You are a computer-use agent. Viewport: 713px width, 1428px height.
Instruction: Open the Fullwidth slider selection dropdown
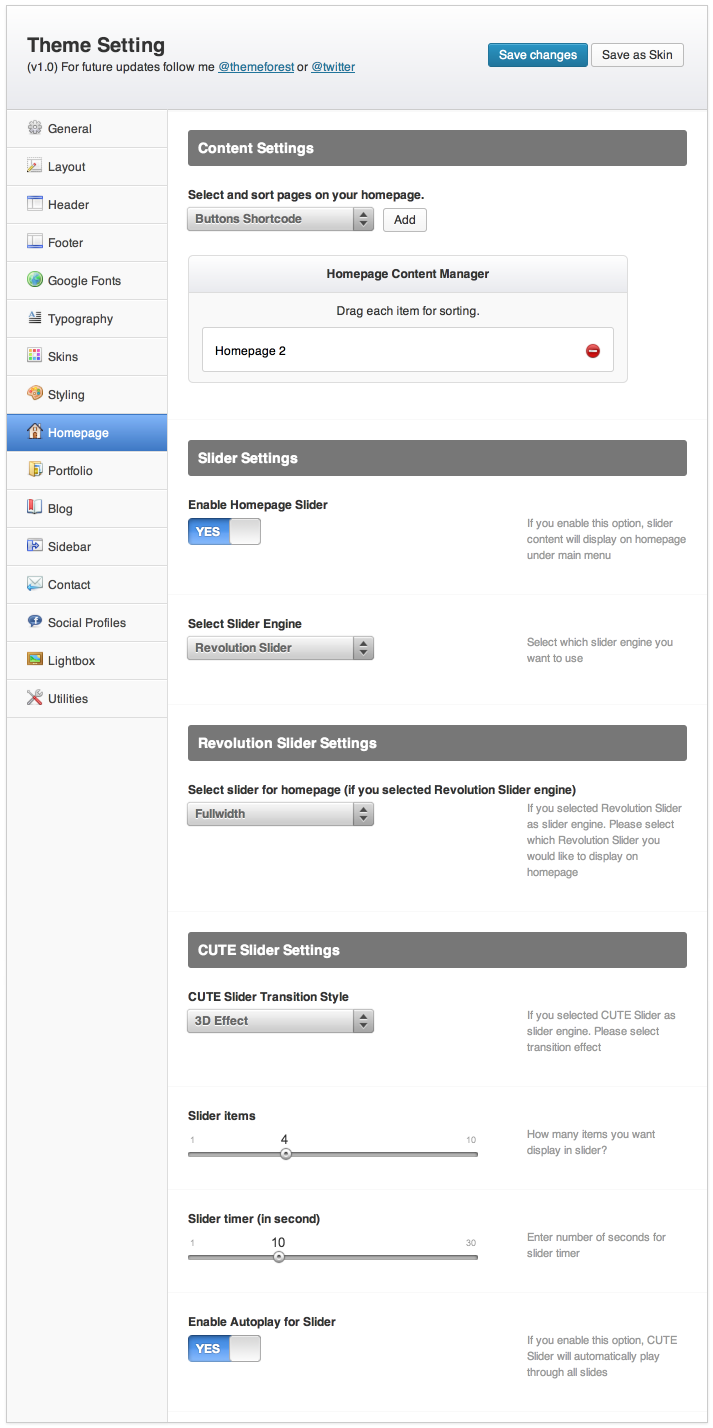(x=280, y=814)
